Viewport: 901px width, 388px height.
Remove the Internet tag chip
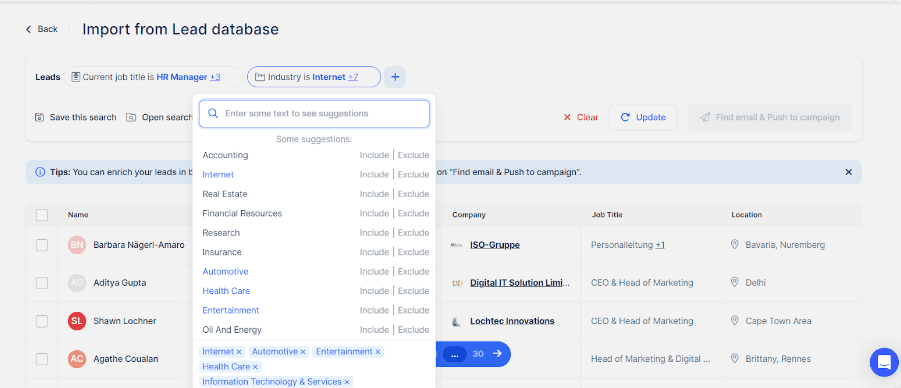coord(239,351)
